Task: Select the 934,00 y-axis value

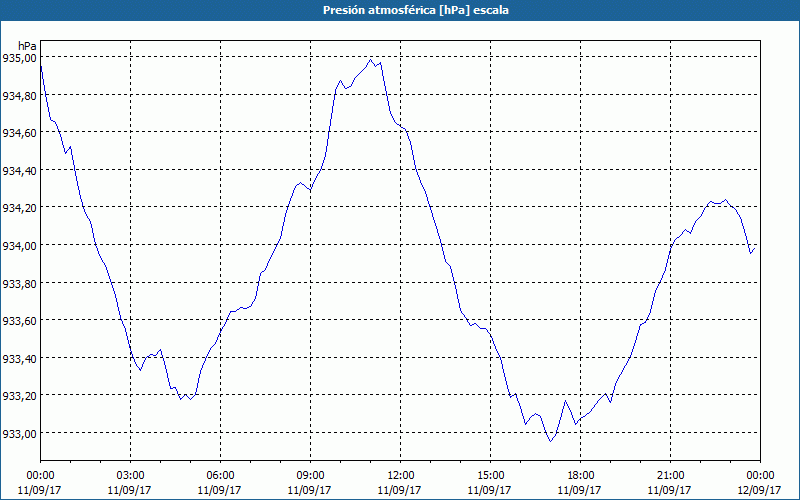Action: [19, 246]
